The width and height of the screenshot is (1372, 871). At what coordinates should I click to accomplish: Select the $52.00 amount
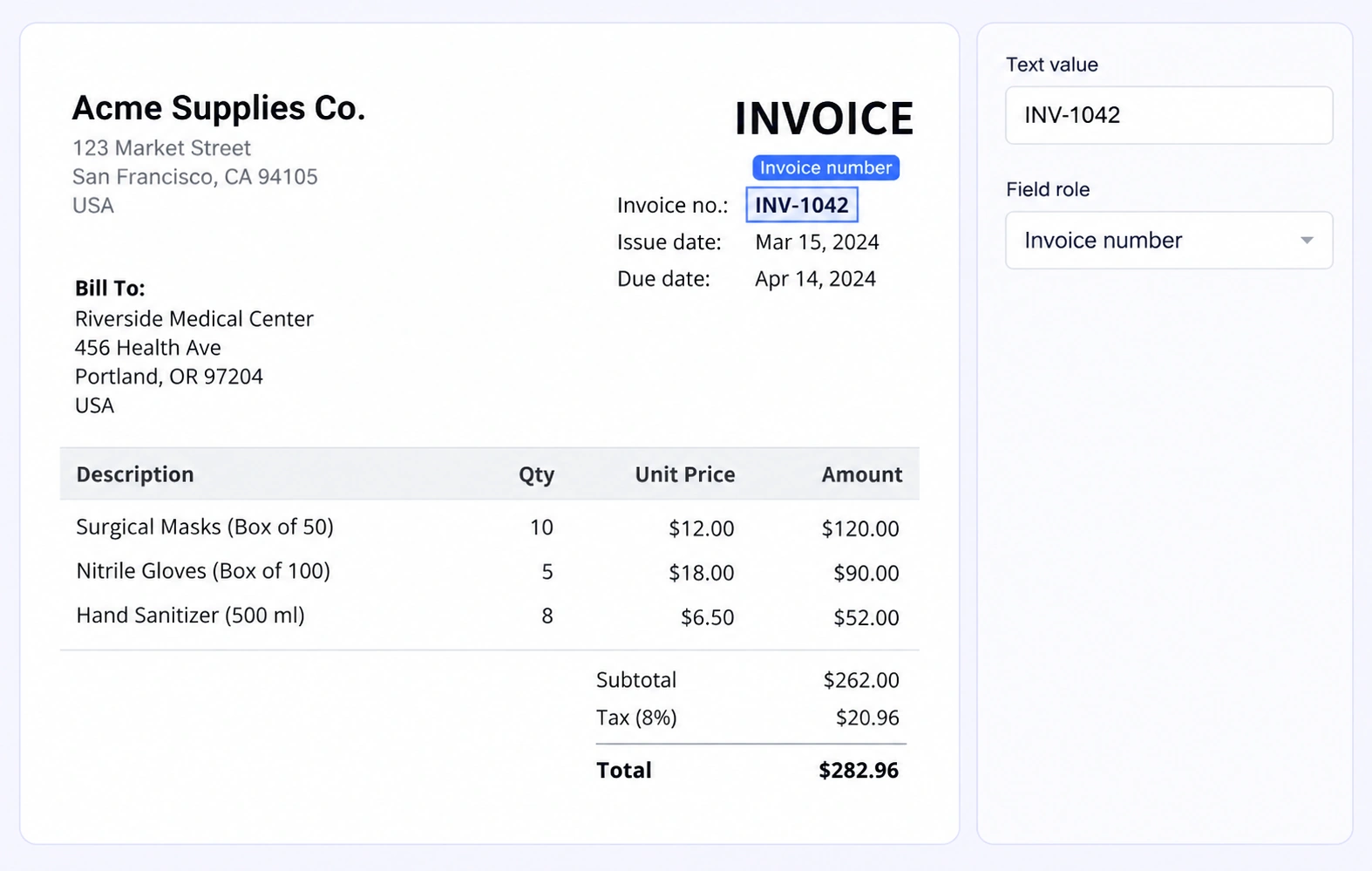coord(866,617)
